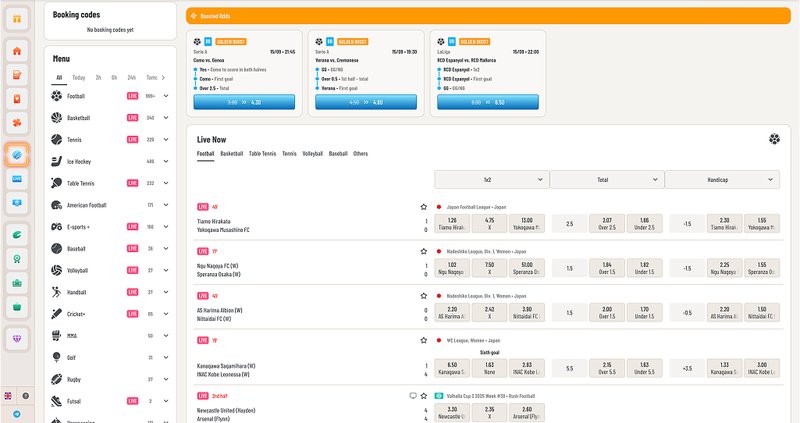
Task: Click the MMA glove icon
Action: [57, 336]
